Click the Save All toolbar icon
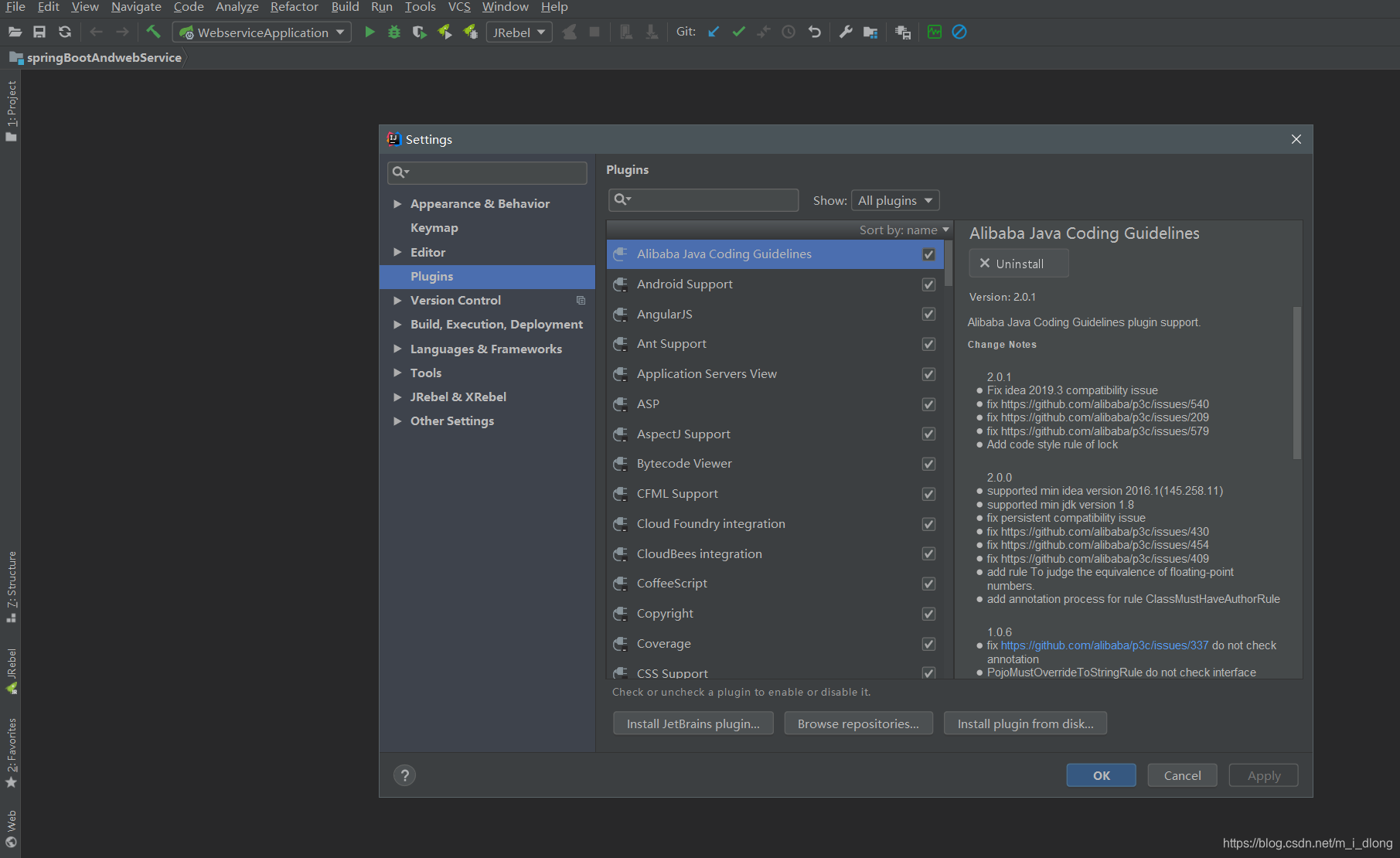Viewport: 1400px width, 858px height. [x=39, y=32]
